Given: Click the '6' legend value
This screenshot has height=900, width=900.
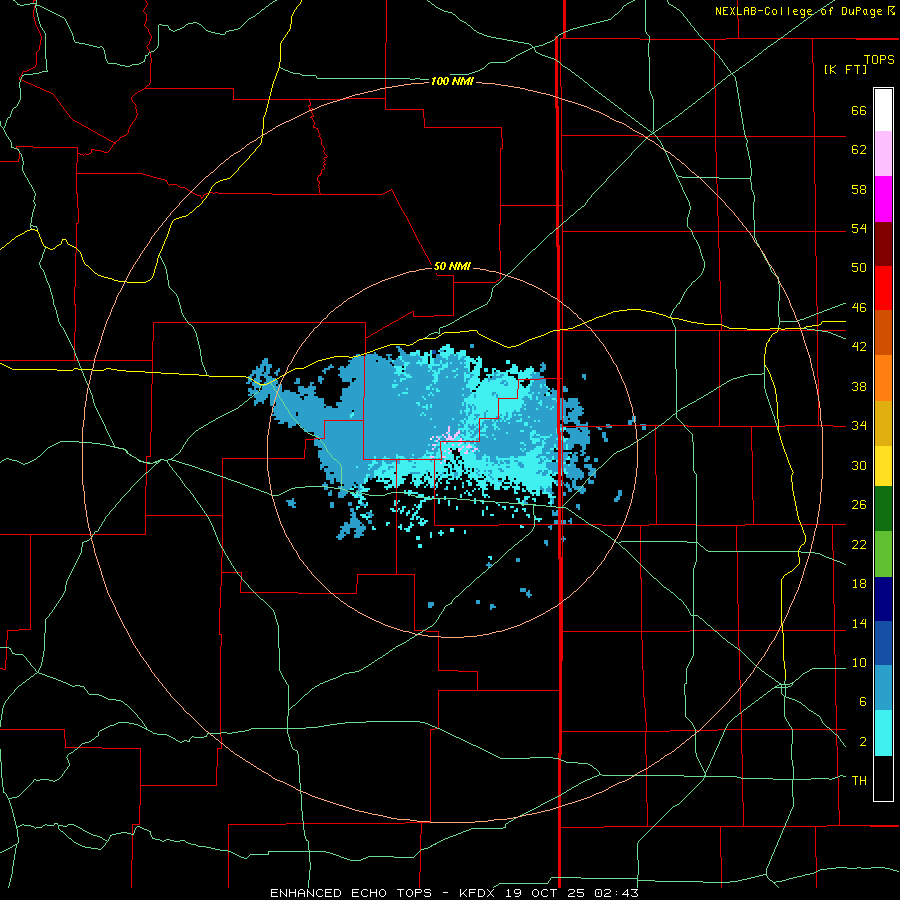Looking at the screenshot, I should (862, 701).
